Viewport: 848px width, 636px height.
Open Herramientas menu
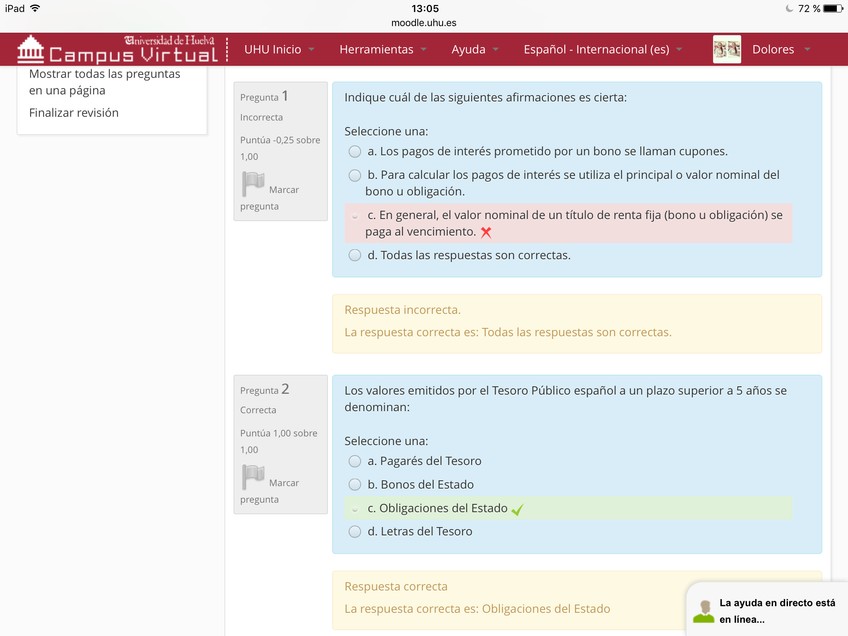coord(376,49)
